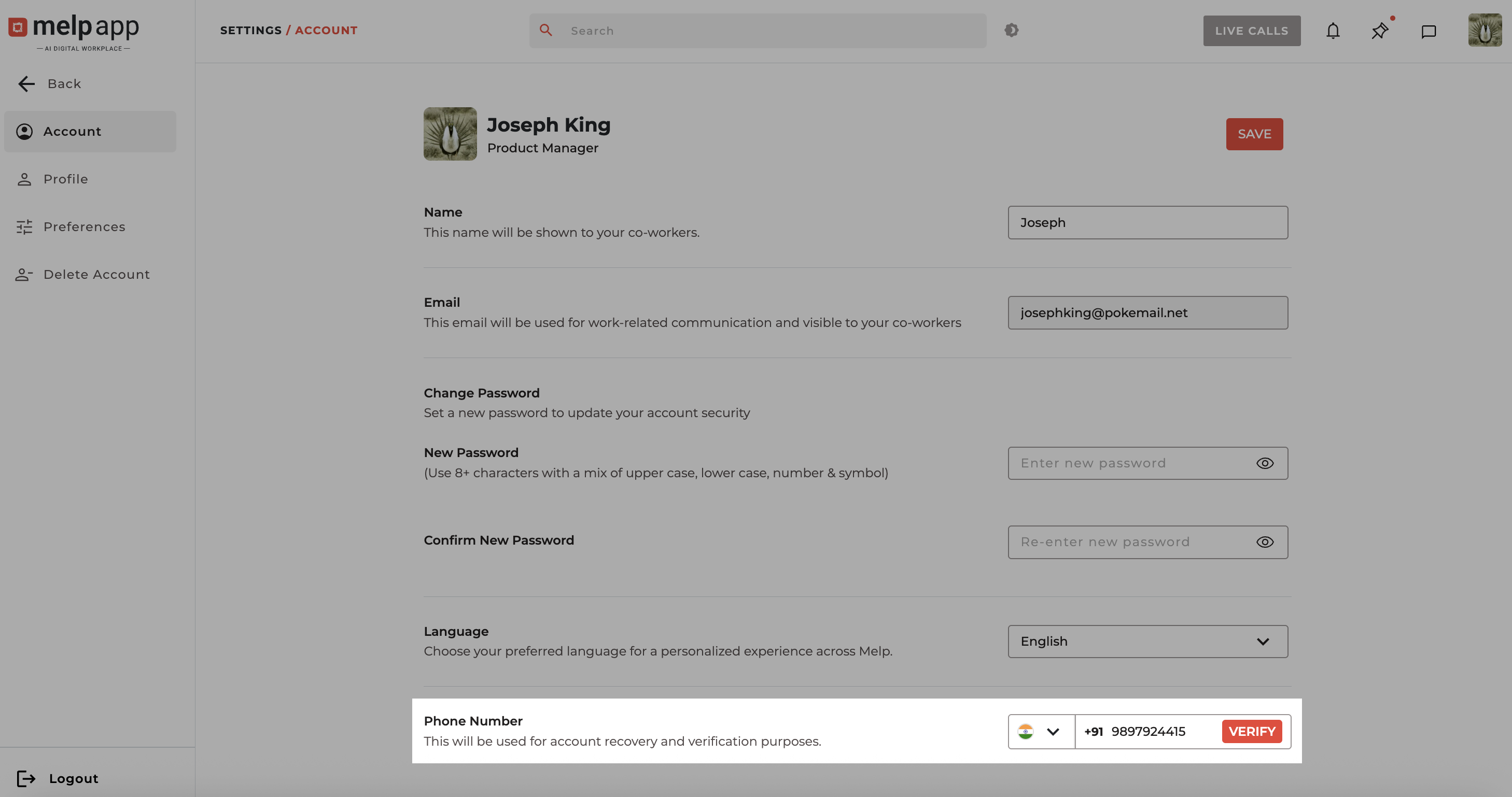Click the Logout icon in sidebar

pyautogui.click(x=26, y=778)
